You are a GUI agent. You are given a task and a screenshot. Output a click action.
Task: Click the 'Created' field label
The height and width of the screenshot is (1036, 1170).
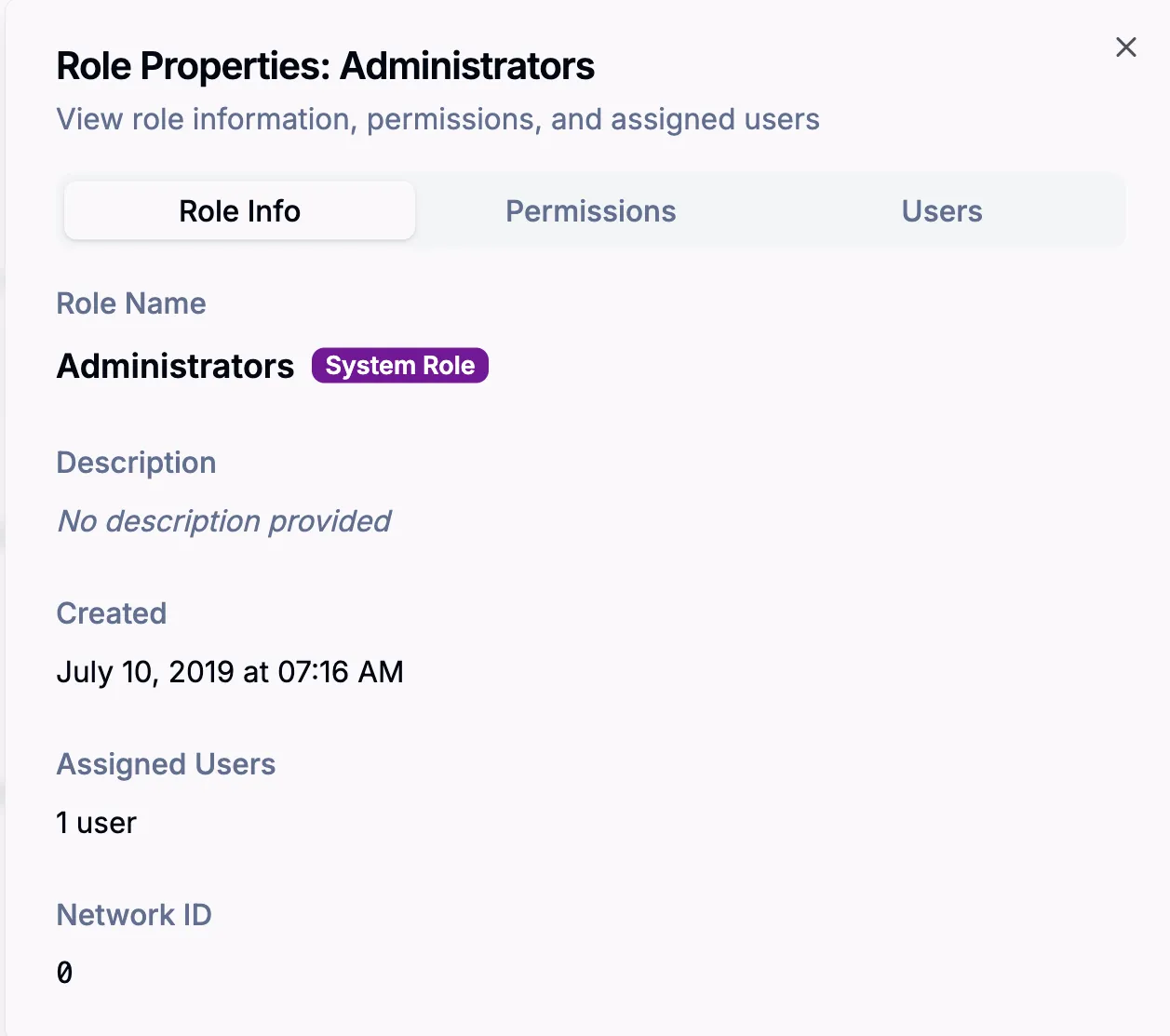[x=112, y=613]
